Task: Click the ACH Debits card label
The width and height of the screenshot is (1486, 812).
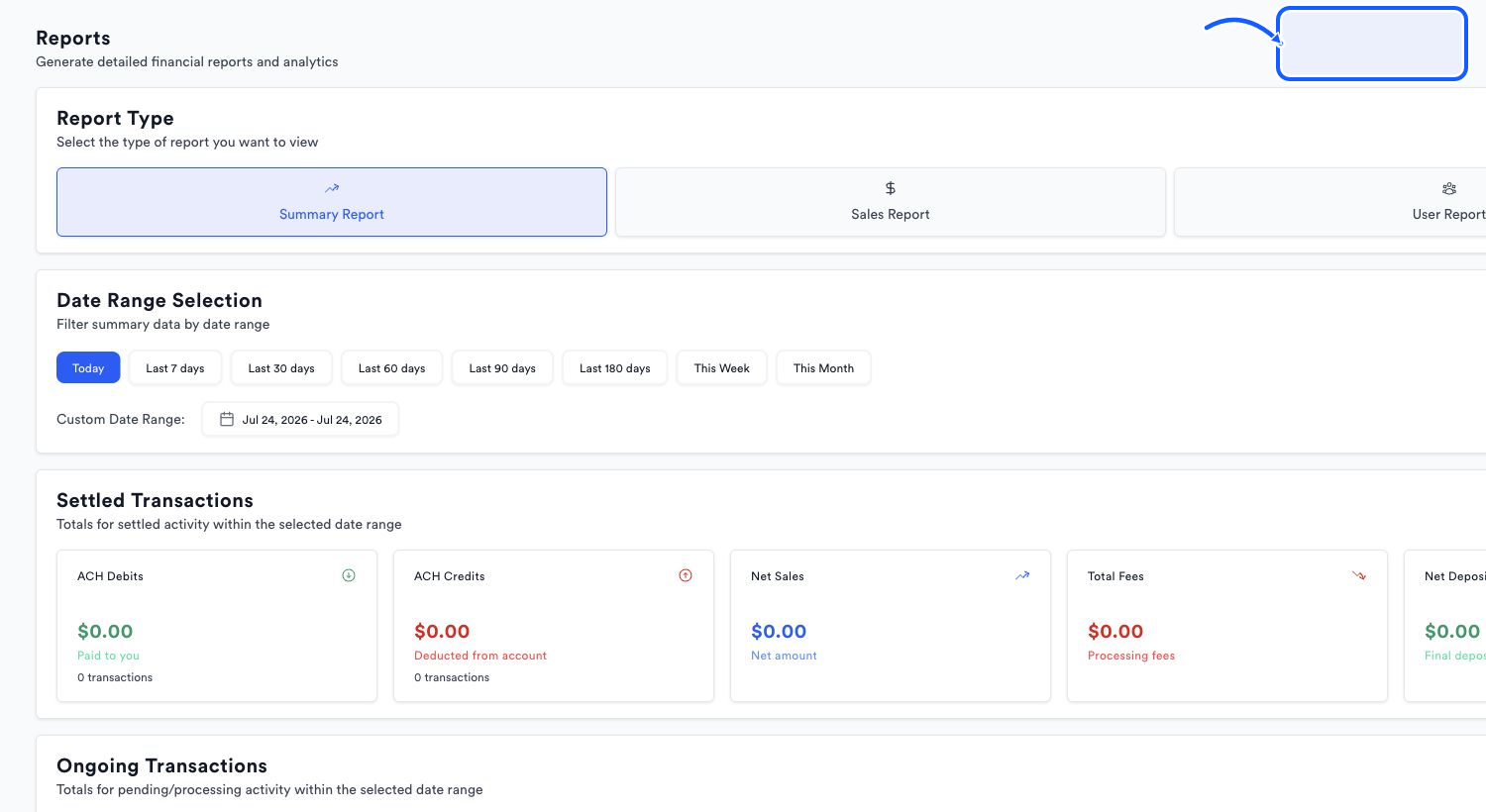Action: 110,575
